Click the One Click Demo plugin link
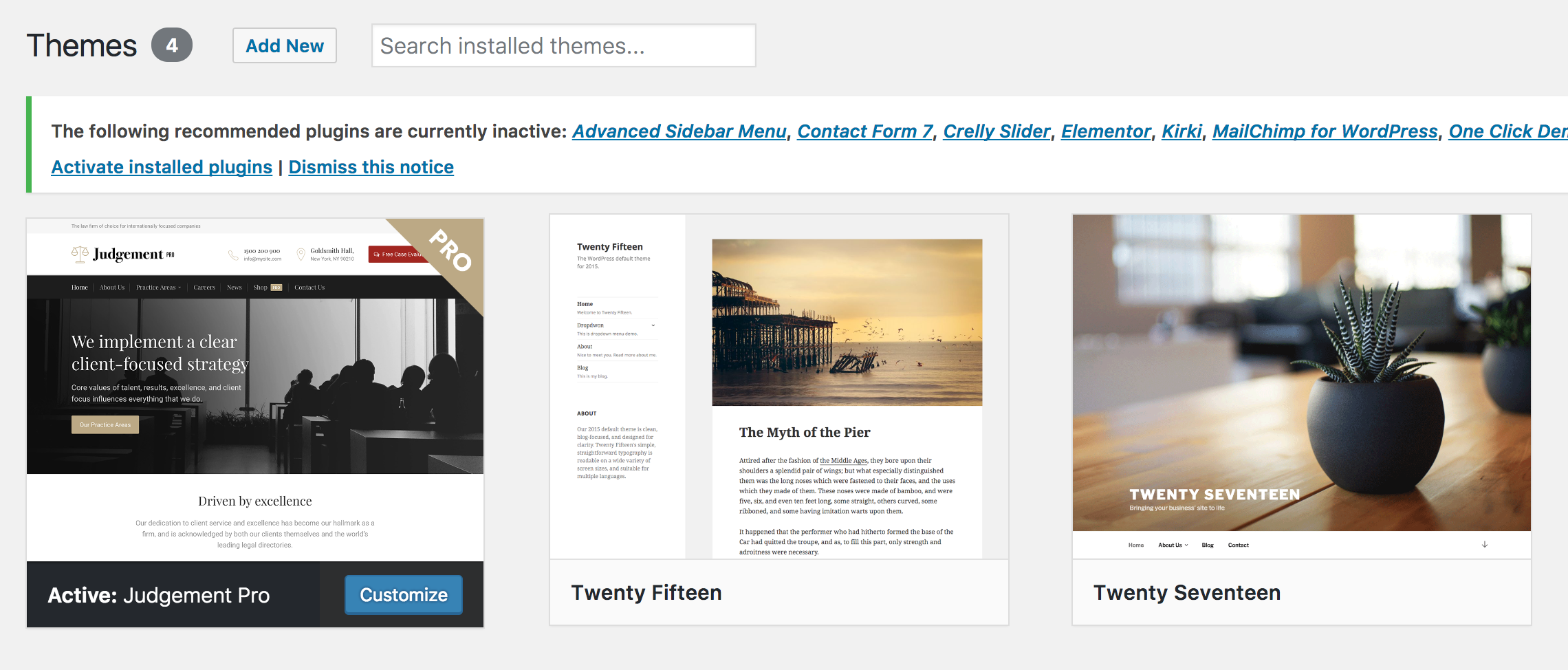This screenshot has height=670, width=1568. [1508, 131]
